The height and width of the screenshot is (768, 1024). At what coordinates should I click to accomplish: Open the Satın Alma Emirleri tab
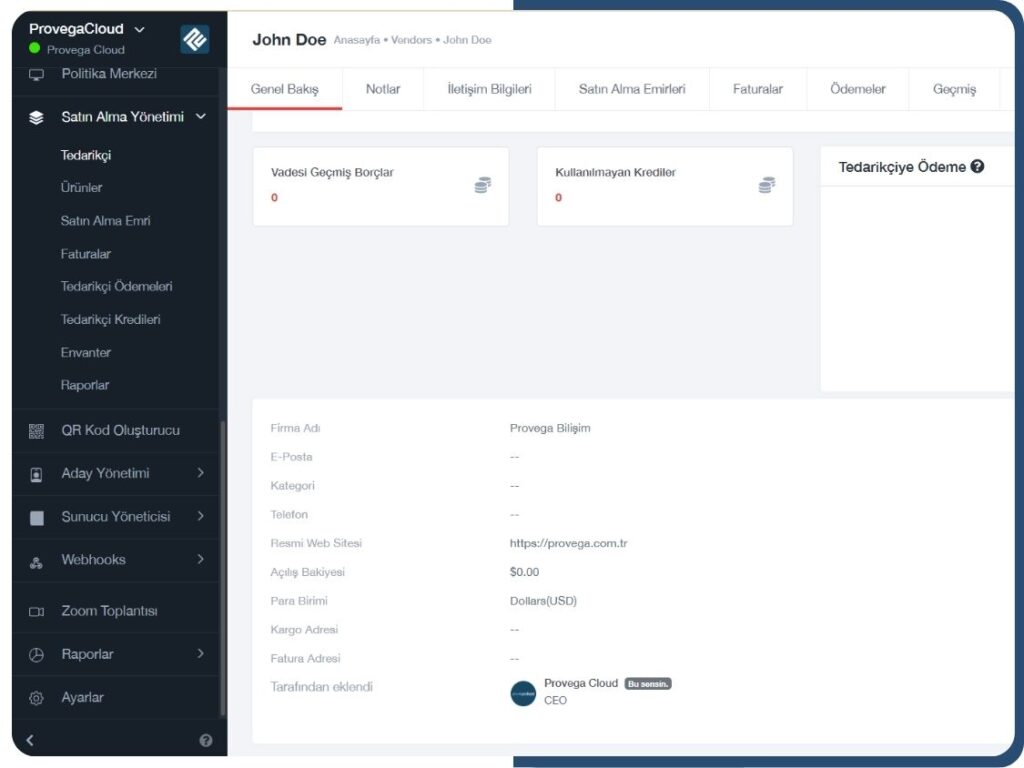pos(632,89)
